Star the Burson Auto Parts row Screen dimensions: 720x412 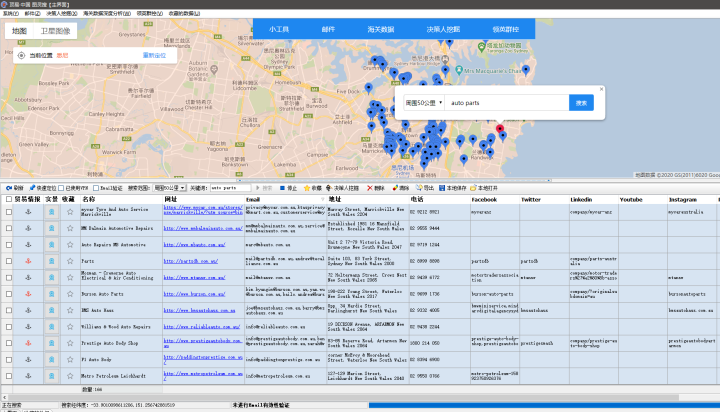point(70,293)
